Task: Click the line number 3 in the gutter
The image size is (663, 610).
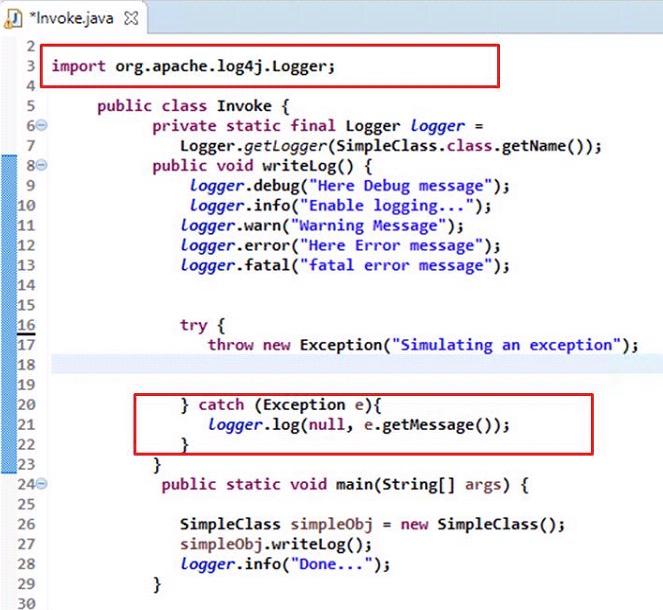Action: [x=31, y=66]
